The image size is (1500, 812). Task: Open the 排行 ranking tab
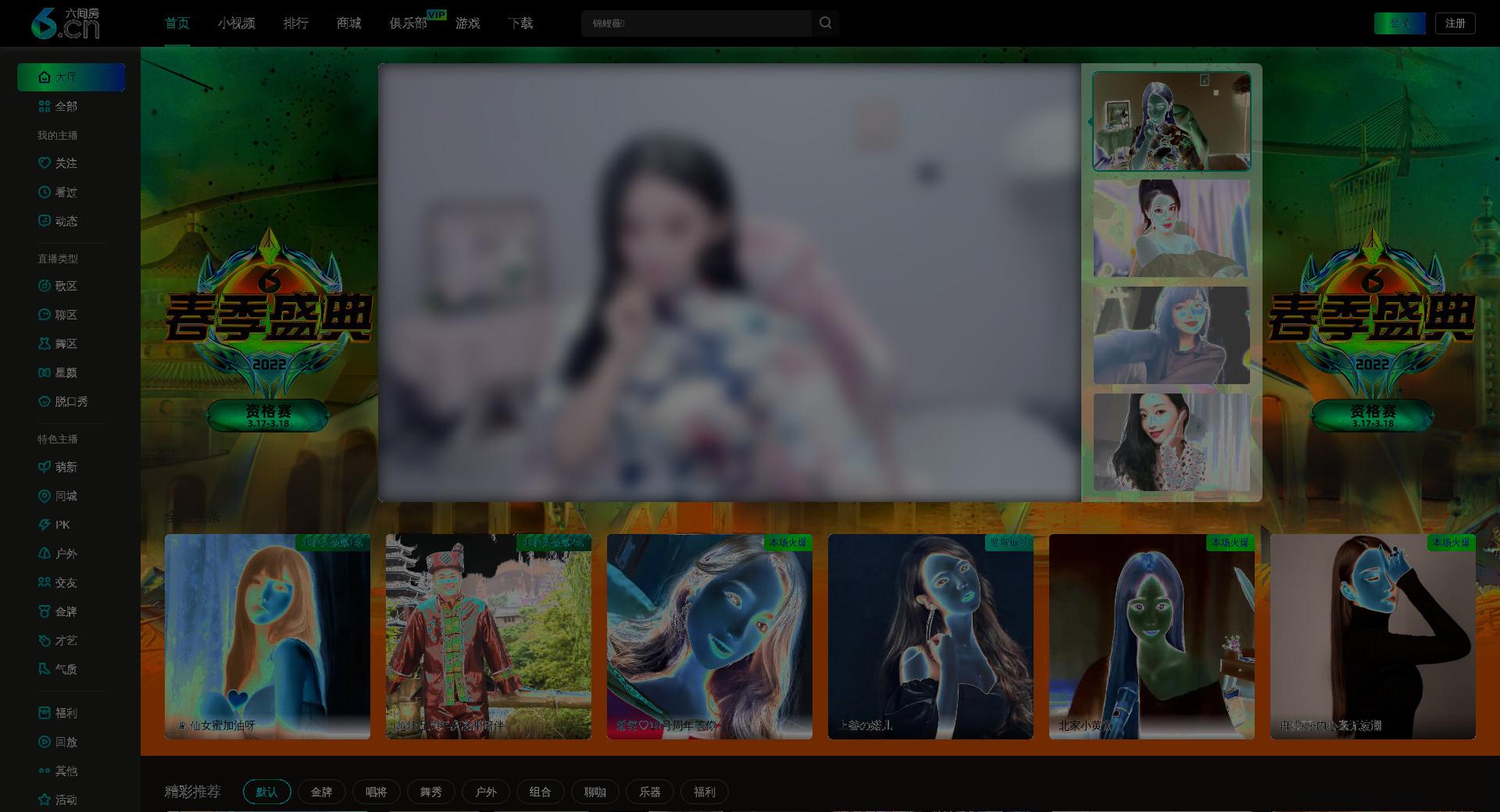[x=296, y=23]
